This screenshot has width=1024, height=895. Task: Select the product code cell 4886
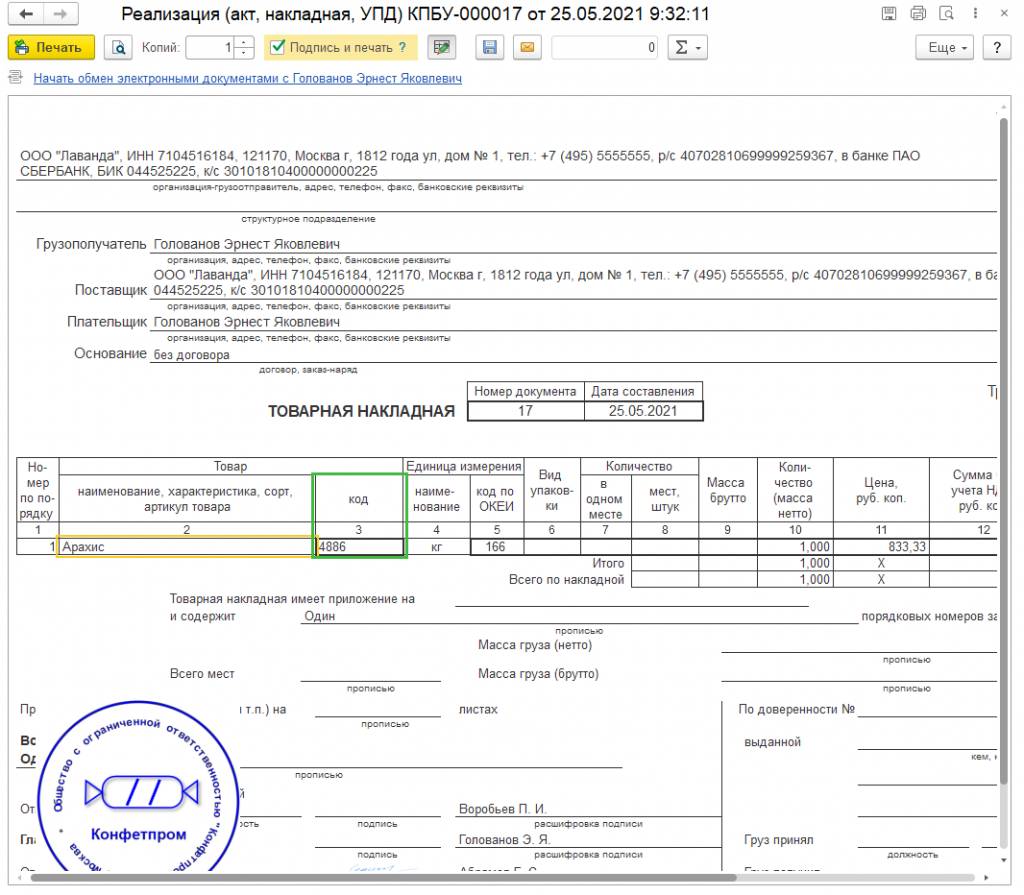[x=360, y=547]
